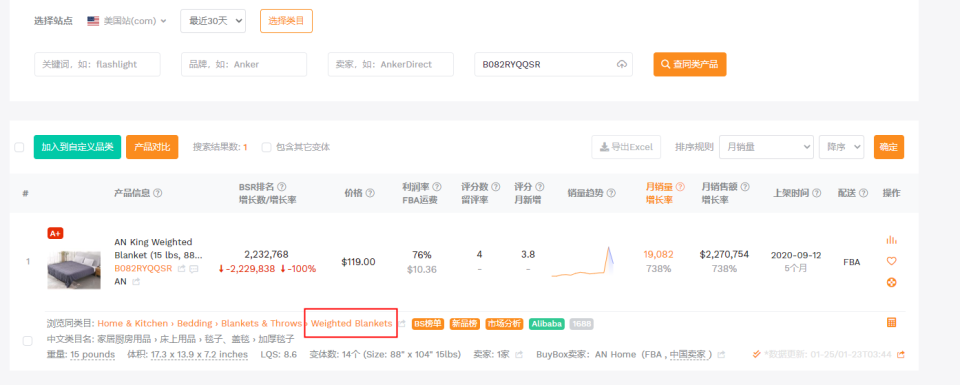The image size is (960, 385).
Task: Click help icon next to 评分数 header
Action: point(495,187)
